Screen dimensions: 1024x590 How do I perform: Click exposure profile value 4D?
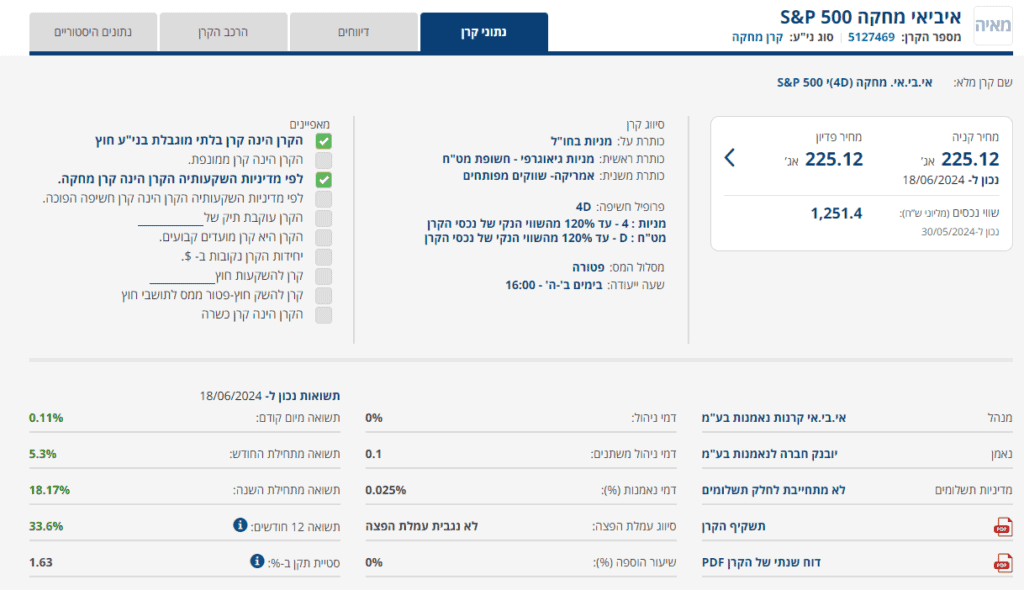583,206
